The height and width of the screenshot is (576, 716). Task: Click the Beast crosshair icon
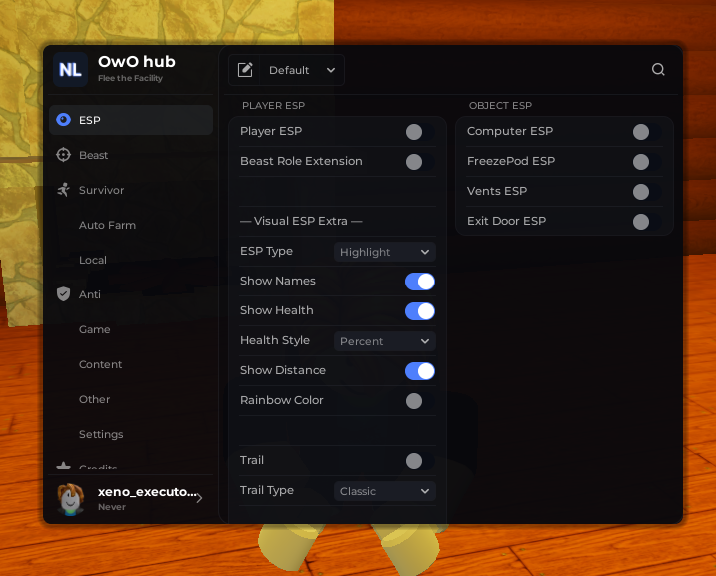tap(63, 155)
